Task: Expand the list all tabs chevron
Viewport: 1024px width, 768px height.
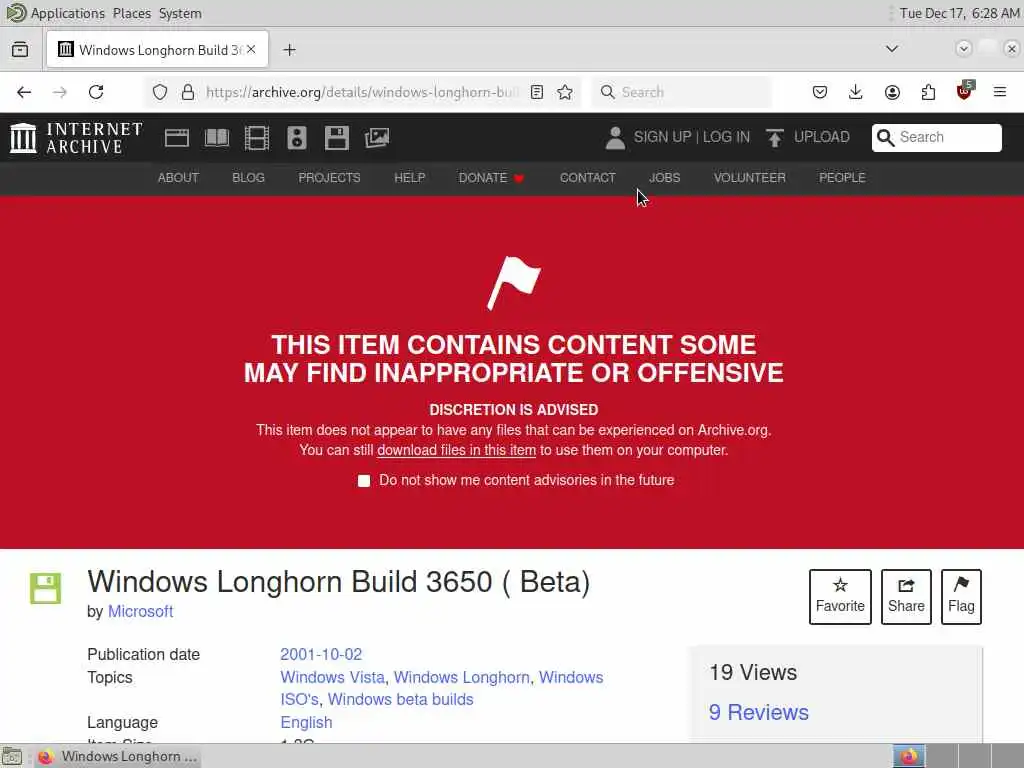Action: click(x=891, y=49)
